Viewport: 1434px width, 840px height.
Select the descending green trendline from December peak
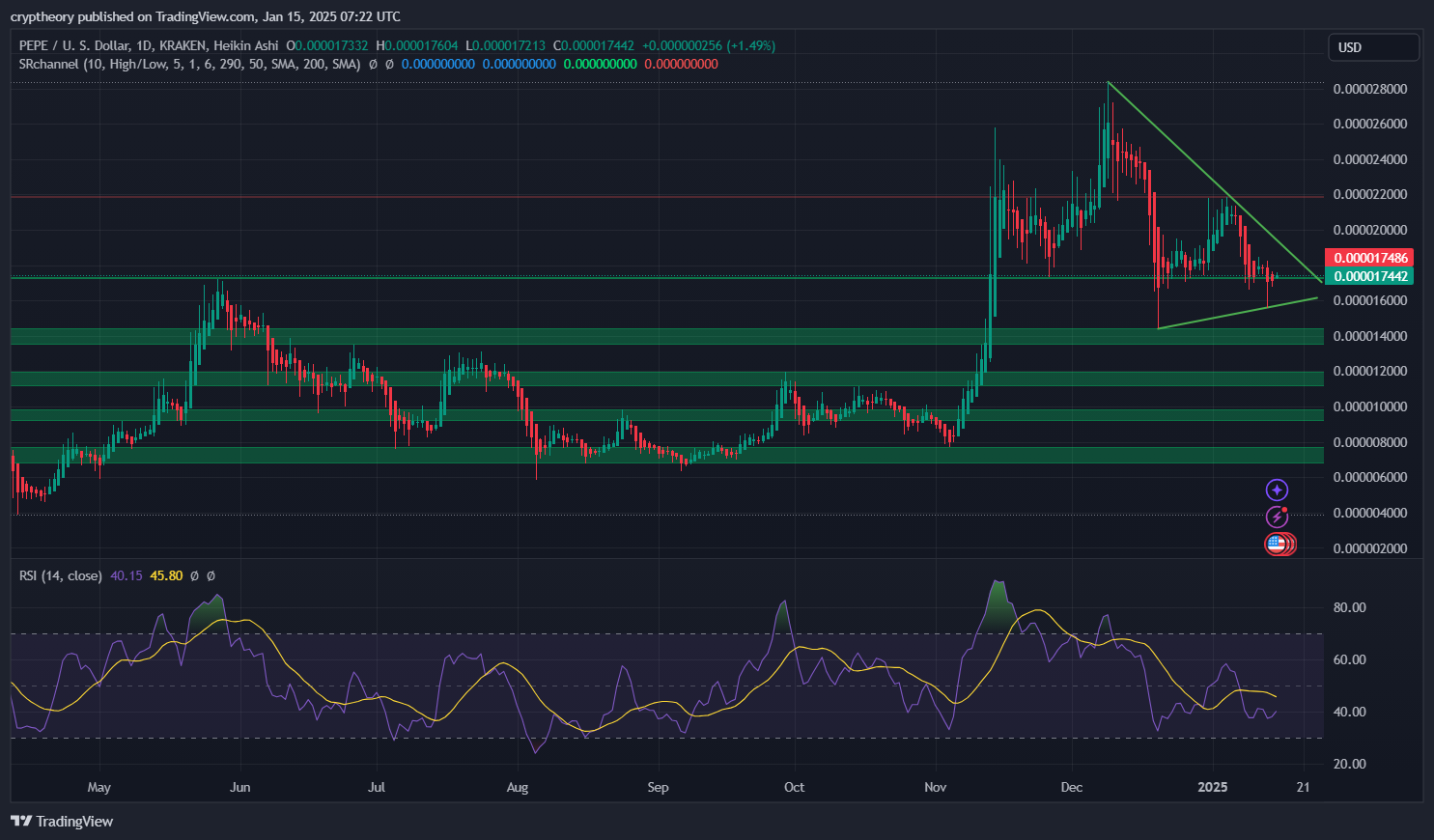1215,182
